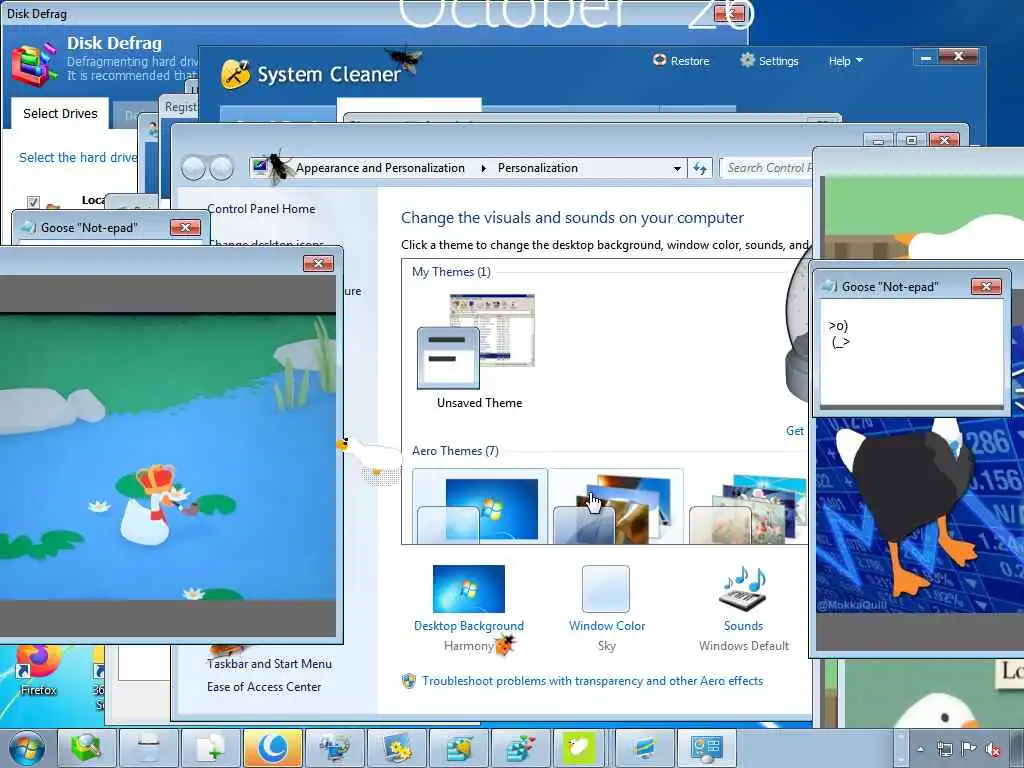Click the goose pond picture in left window
Image resolution: width=1024 pixels, height=768 pixels.
tap(168, 456)
